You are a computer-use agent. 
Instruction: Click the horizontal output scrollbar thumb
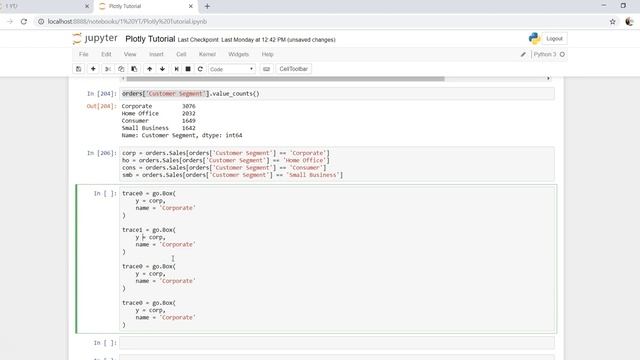pyautogui.click(x=285, y=78)
